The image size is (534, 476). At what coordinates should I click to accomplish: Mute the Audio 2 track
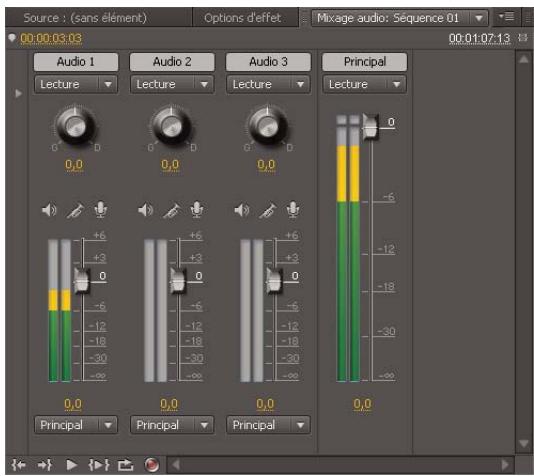(146, 210)
